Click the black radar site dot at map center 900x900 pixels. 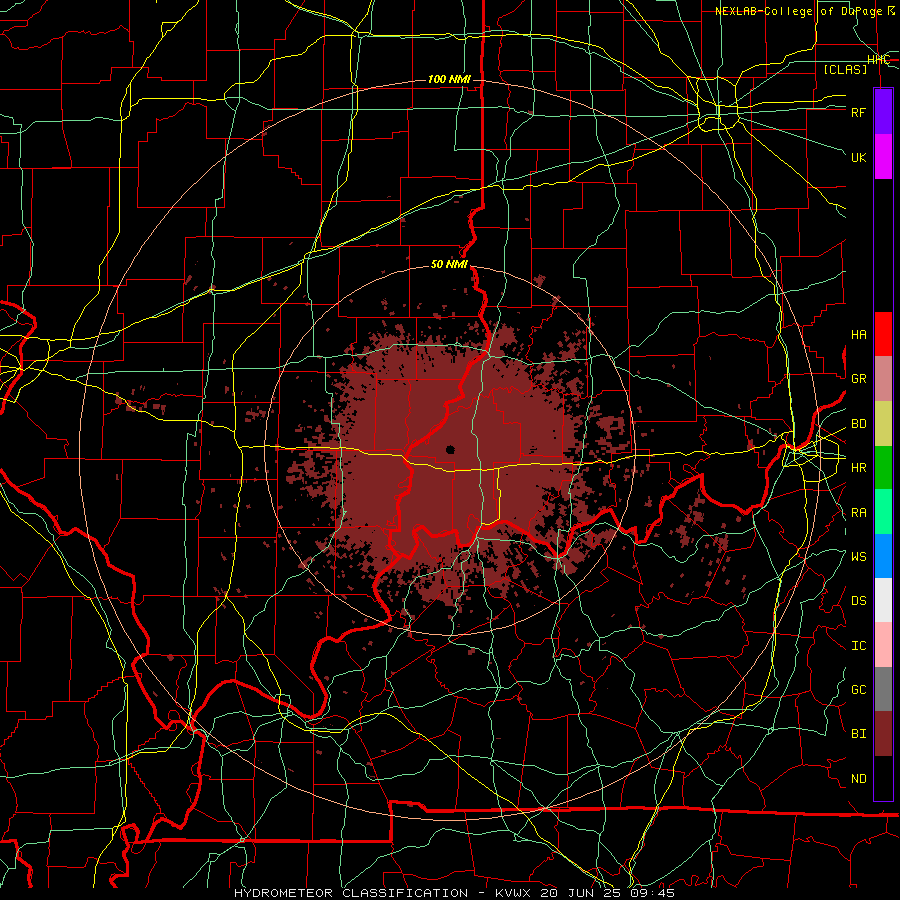tap(451, 449)
